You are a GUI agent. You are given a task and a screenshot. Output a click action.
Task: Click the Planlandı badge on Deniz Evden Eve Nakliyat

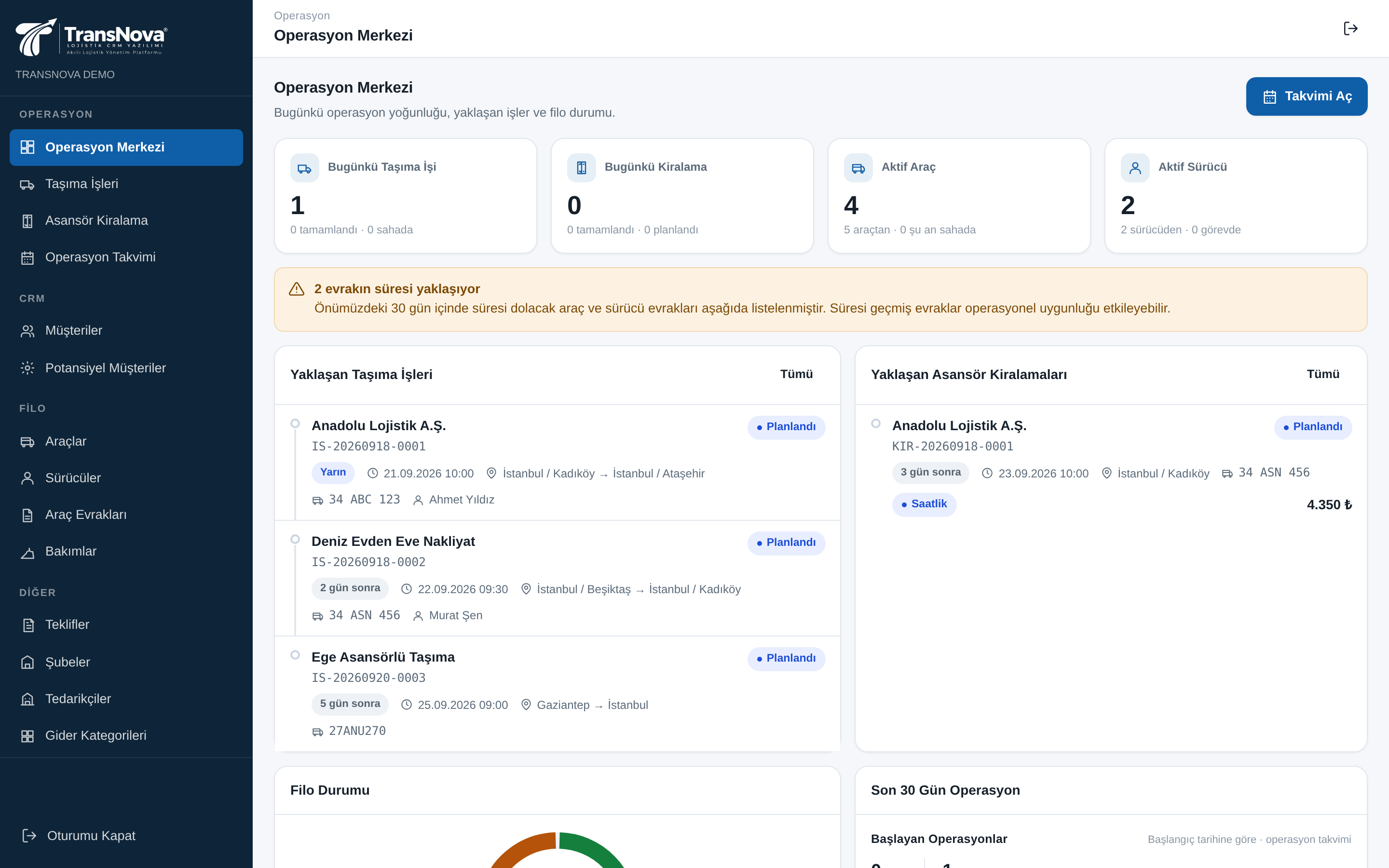pyautogui.click(x=786, y=543)
